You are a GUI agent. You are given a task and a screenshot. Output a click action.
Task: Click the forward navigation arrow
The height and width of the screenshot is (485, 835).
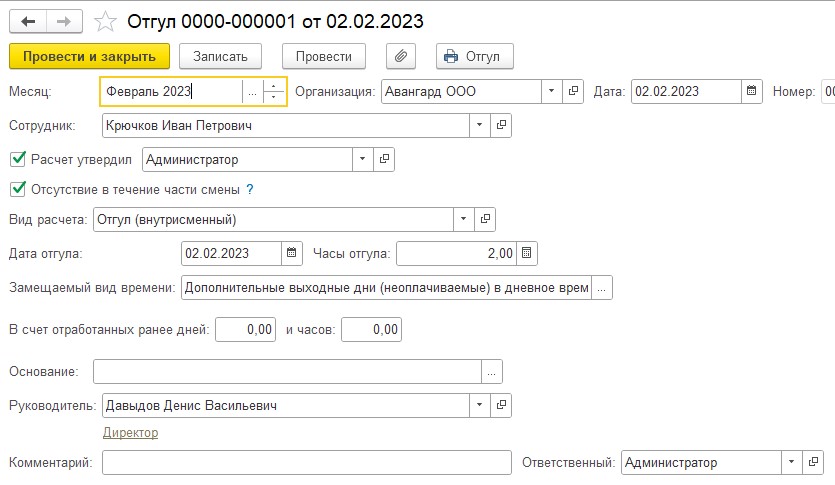pyautogui.click(x=64, y=22)
